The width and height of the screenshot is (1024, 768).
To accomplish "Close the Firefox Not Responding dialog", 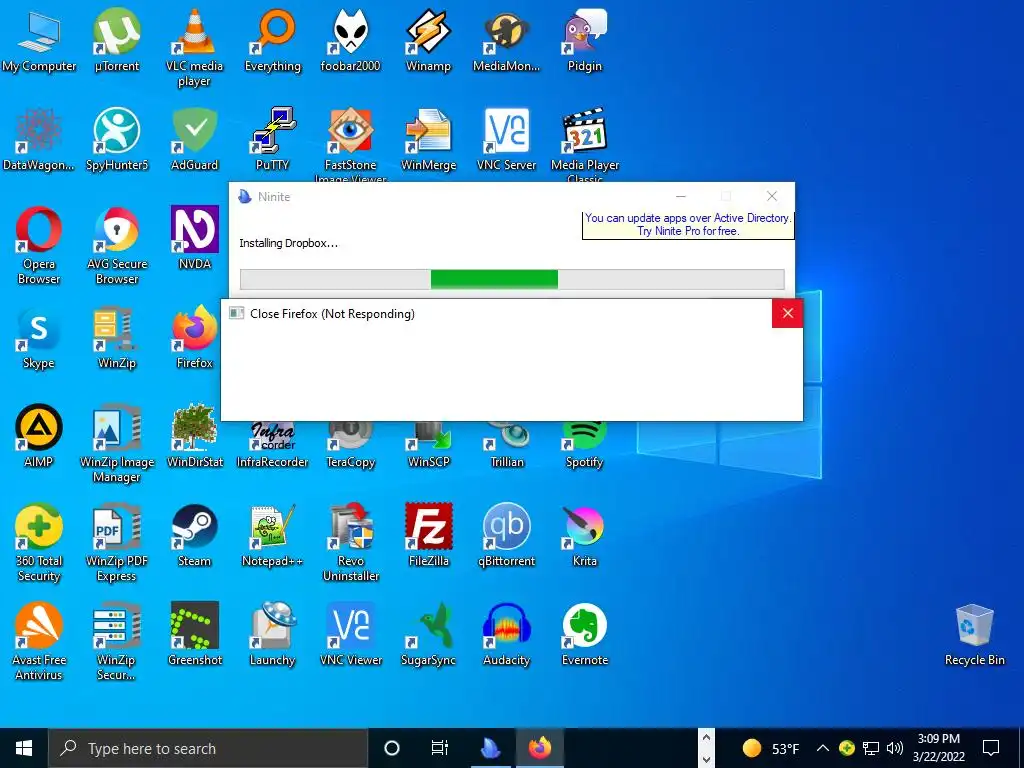I will [x=788, y=313].
